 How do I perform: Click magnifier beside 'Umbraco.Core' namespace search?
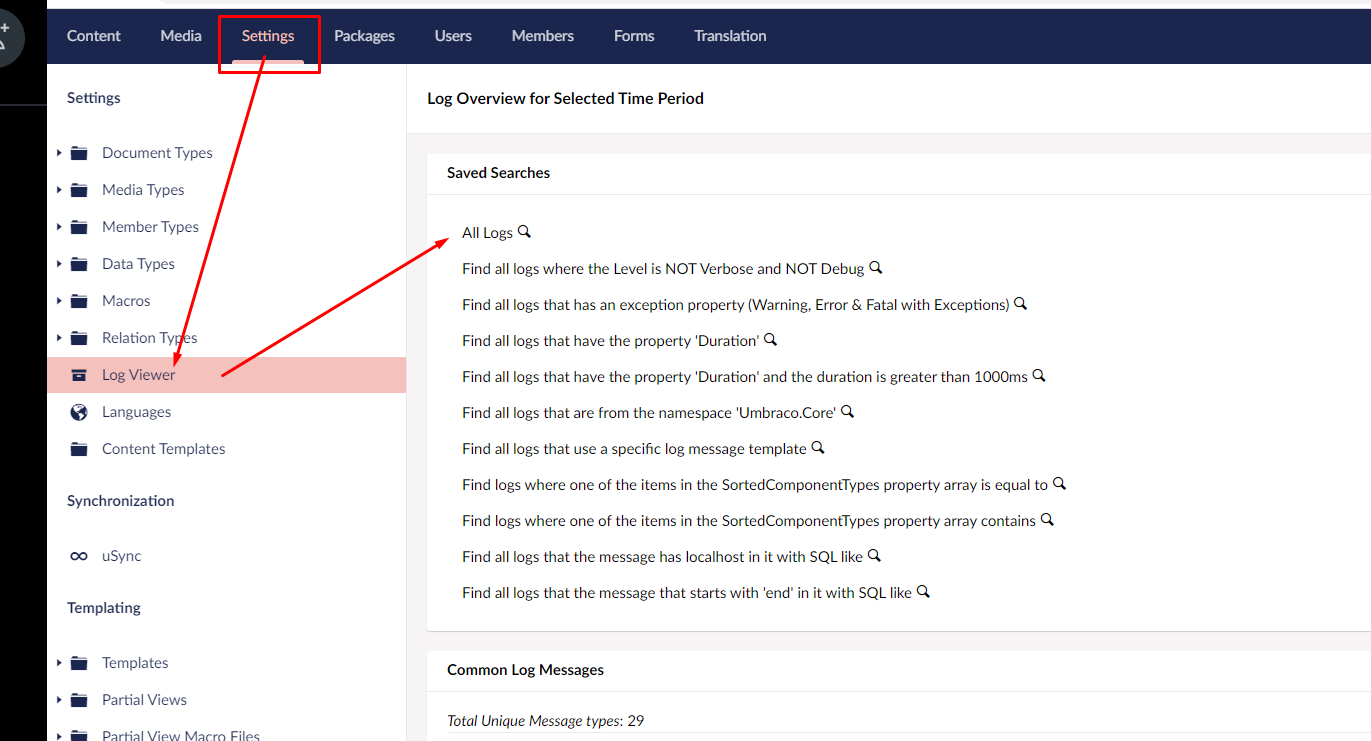point(847,412)
